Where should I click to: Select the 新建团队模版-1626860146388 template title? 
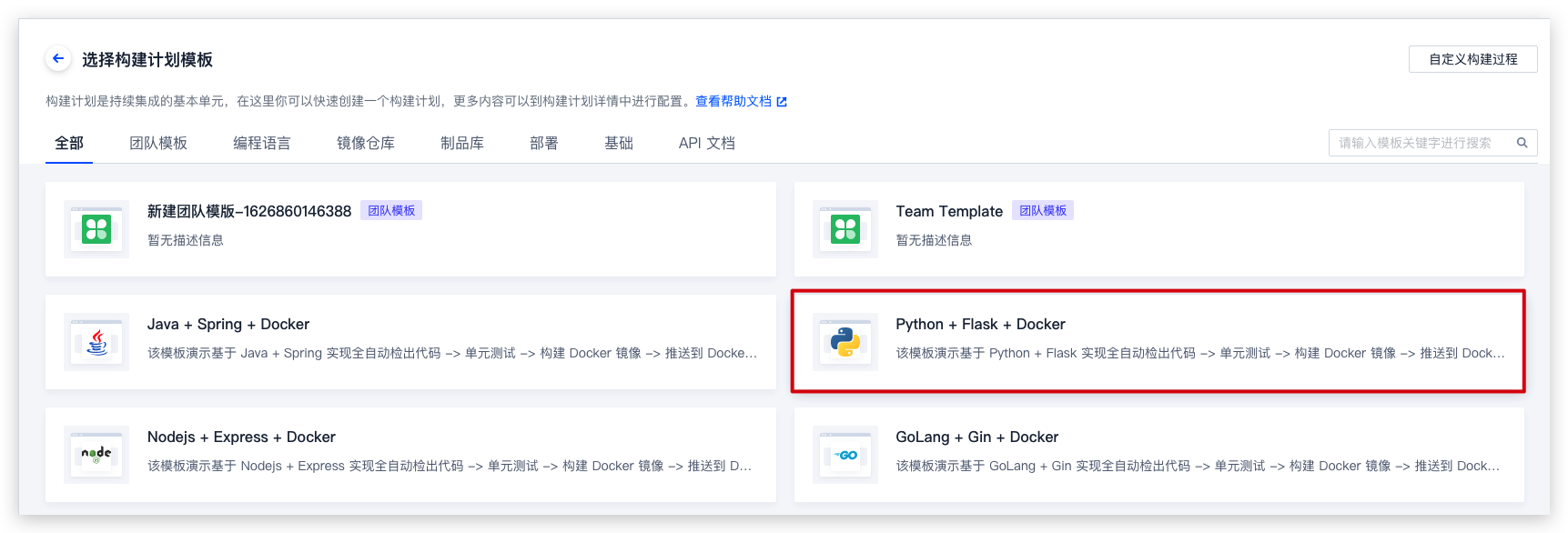point(249,211)
